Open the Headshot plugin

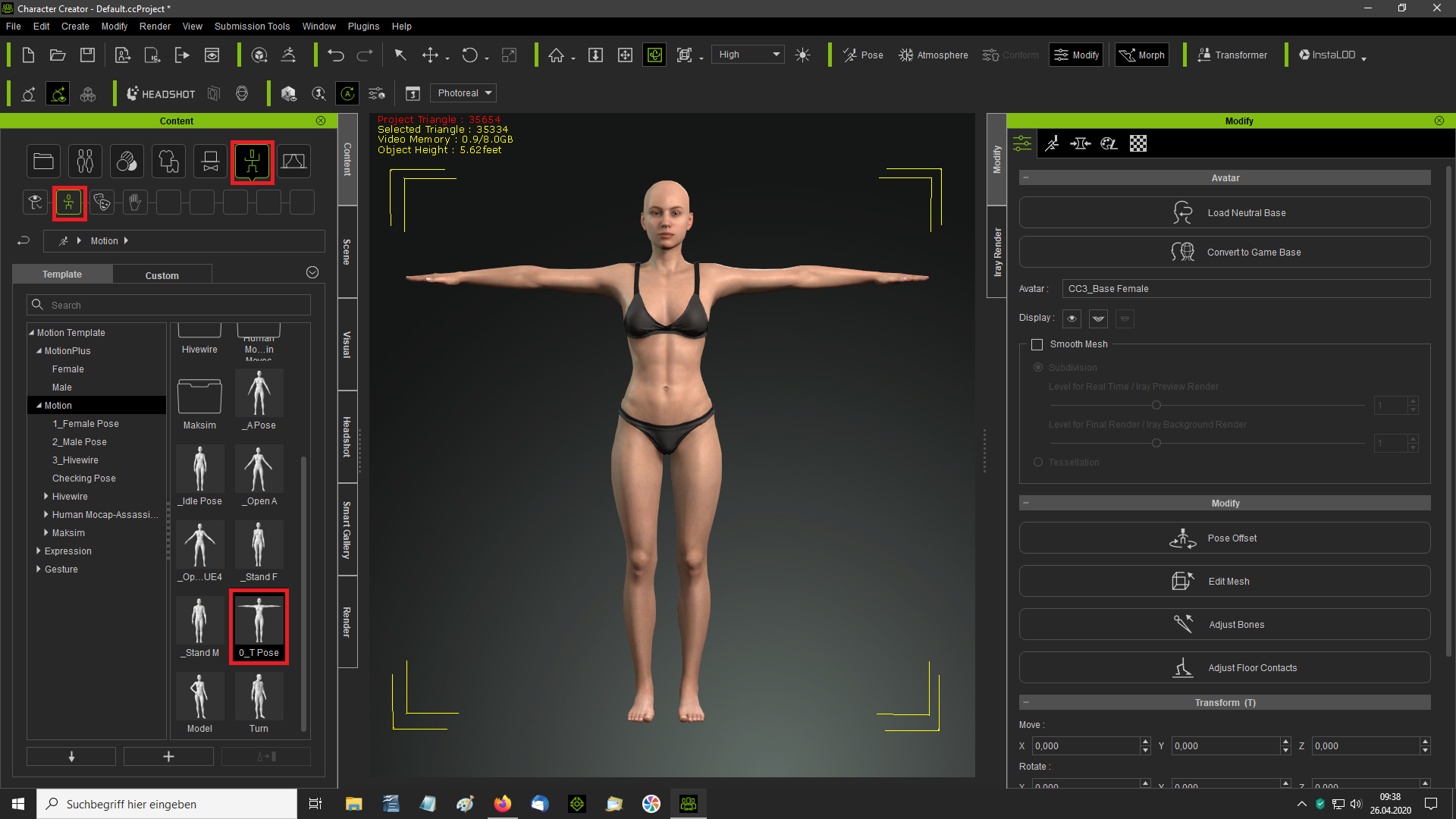161,93
